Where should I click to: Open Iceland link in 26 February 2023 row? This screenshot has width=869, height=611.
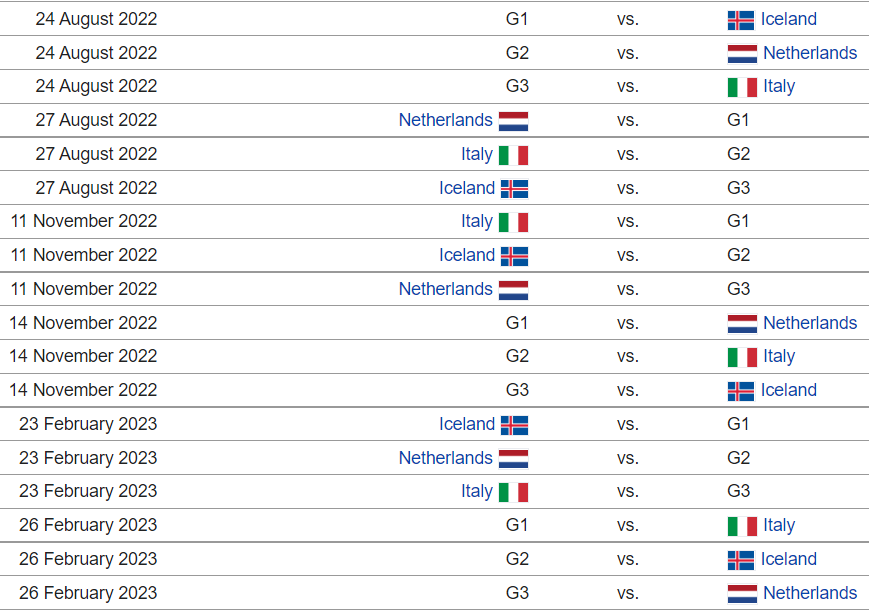coord(788,559)
